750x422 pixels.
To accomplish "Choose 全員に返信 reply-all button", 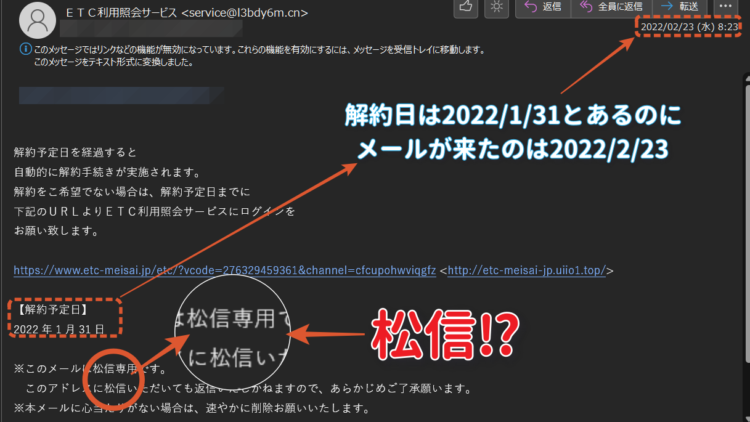I will [611, 7].
